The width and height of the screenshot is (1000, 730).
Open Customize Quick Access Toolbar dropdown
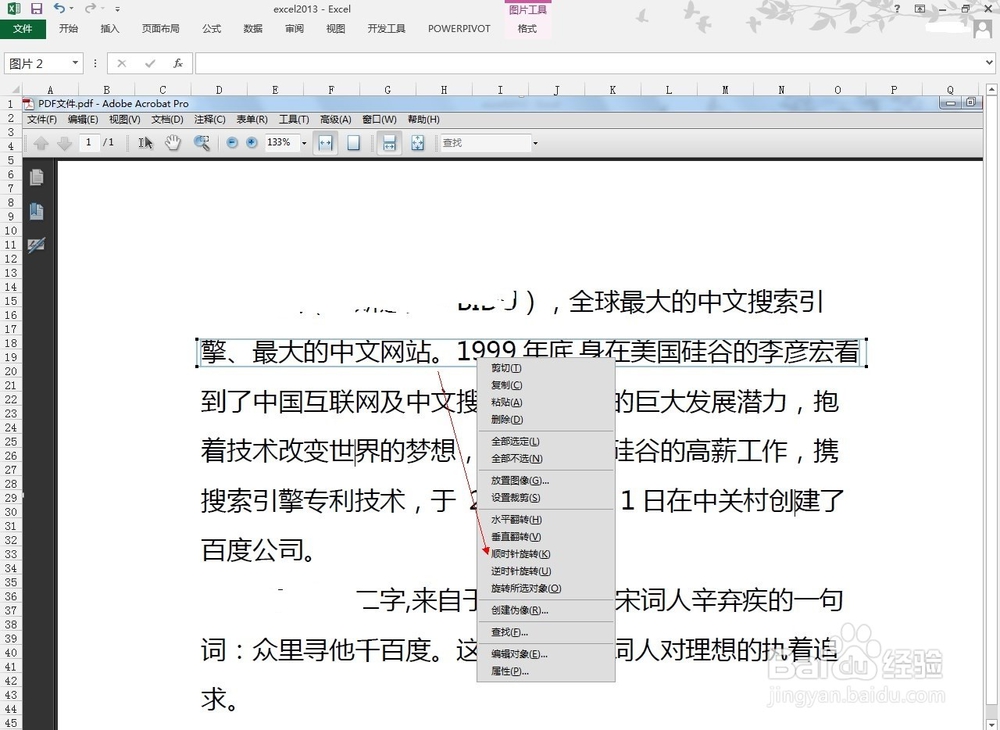click(117, 9)
